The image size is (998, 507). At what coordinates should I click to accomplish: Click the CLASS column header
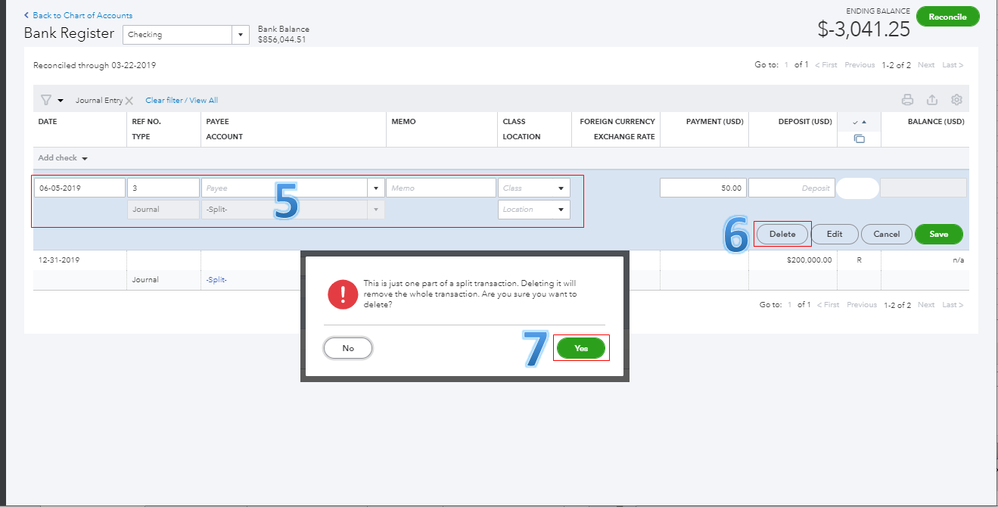(514, 122)
